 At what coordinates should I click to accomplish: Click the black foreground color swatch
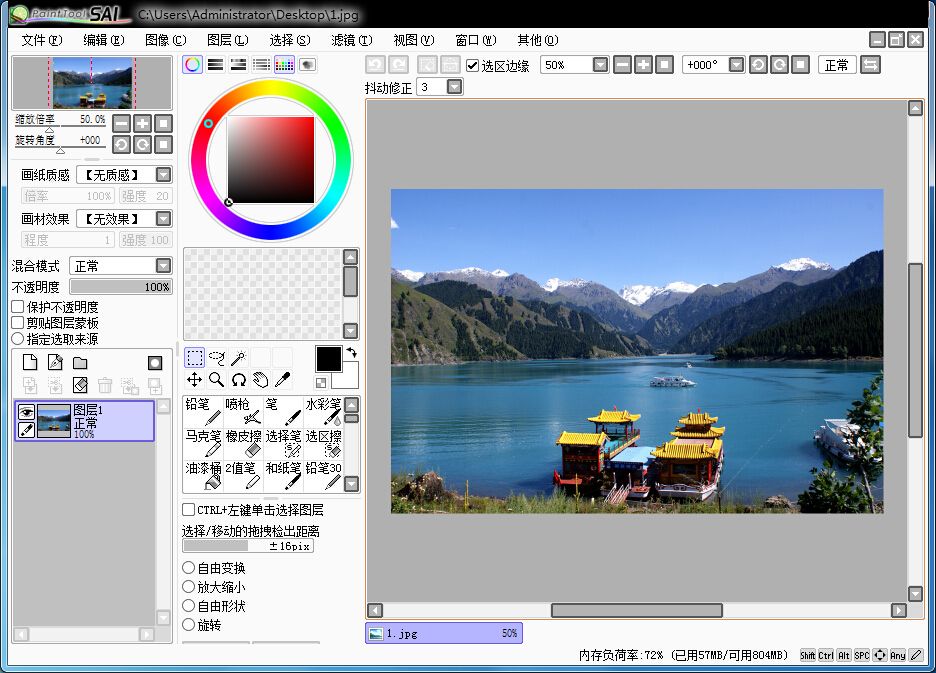(x=329, y=358)
